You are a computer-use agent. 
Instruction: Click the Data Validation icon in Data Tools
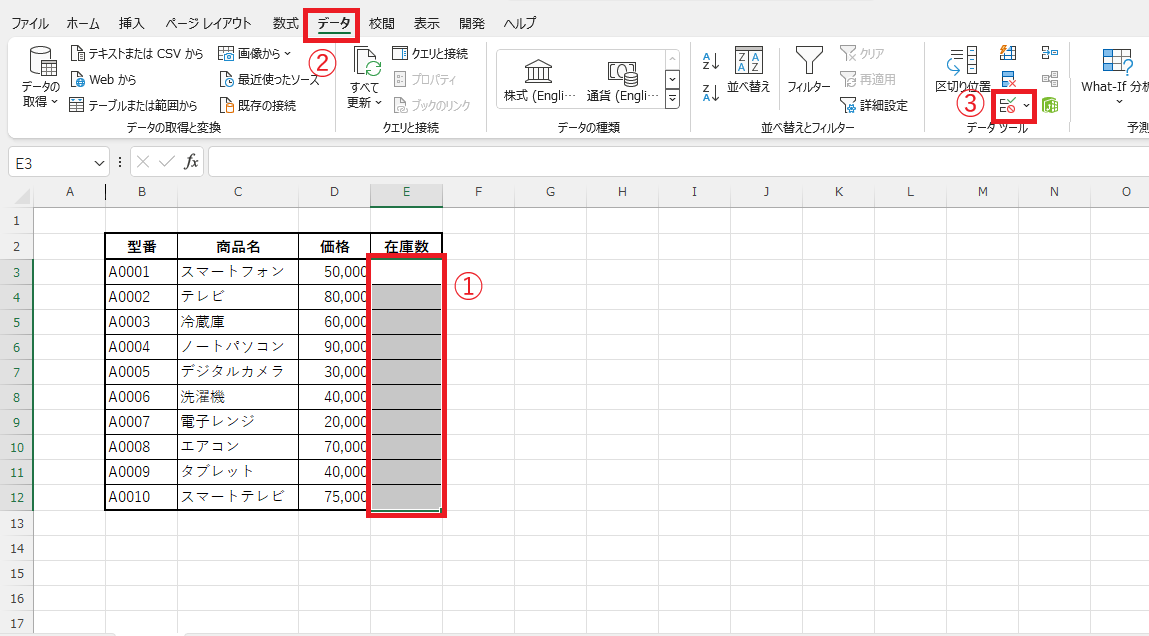pyautogui.click(x=1008, y=105)
